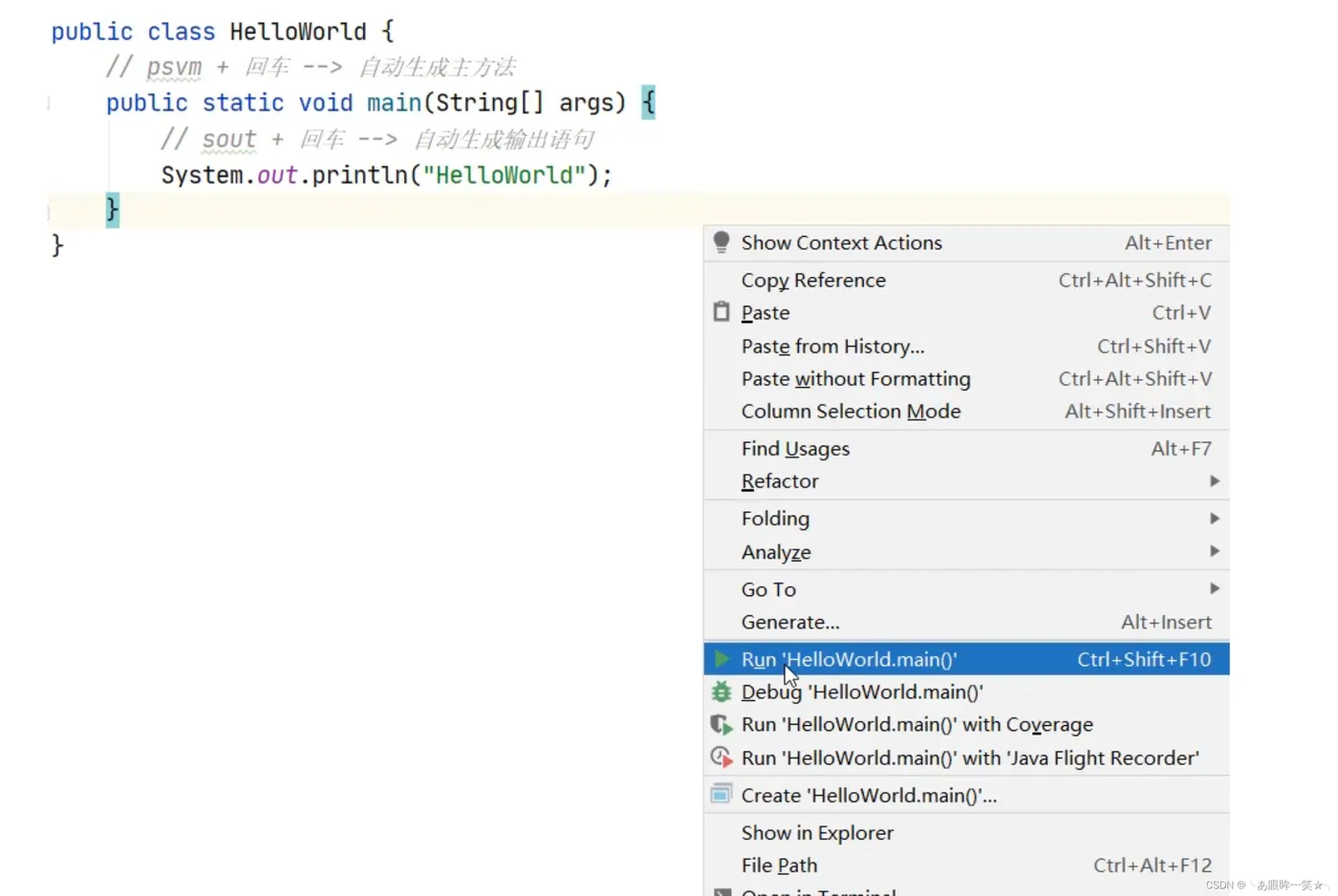Click the green bug icon for Debug
This screenshot has width=1338, height=896.
722,692
